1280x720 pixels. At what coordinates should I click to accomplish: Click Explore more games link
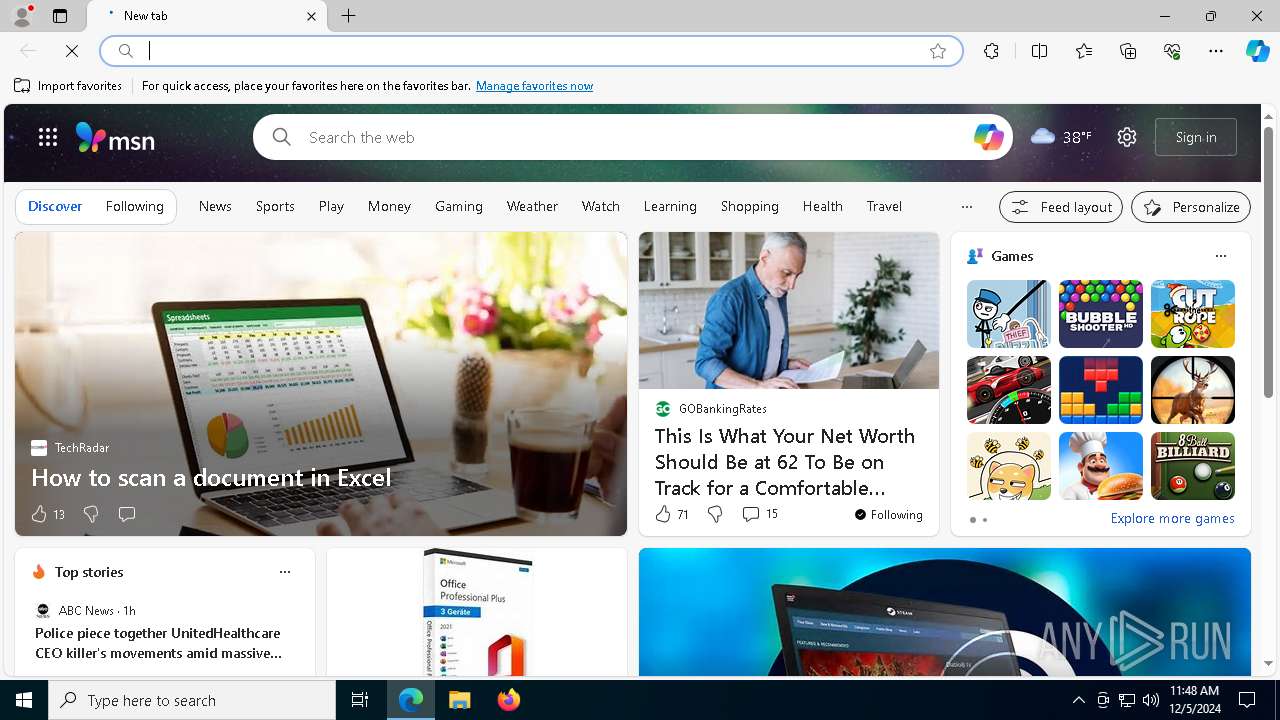click(1172, 519)
